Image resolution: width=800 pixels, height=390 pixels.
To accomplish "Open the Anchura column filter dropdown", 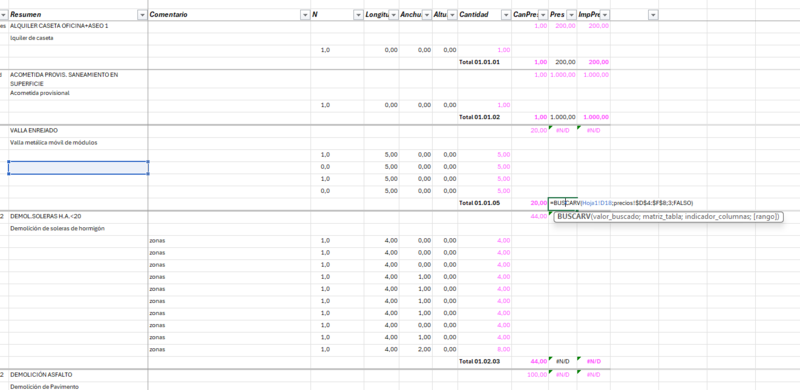I will coord(427,15).
